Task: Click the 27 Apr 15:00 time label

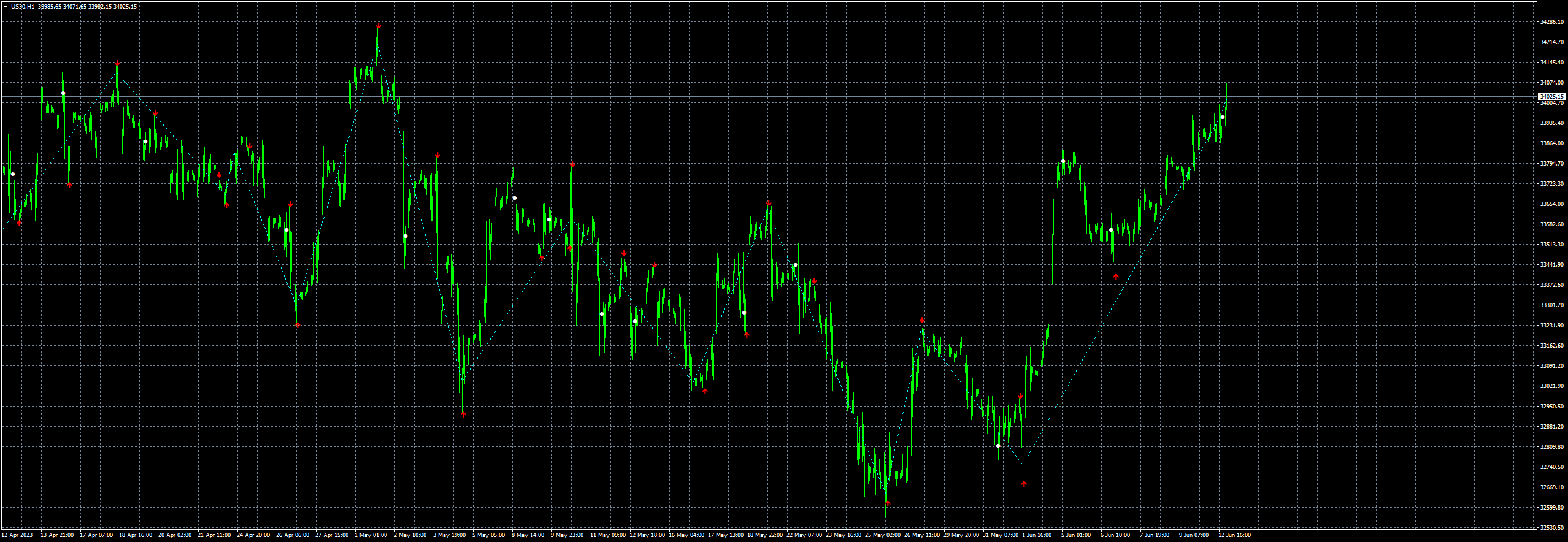Action: tap(332, 535)
